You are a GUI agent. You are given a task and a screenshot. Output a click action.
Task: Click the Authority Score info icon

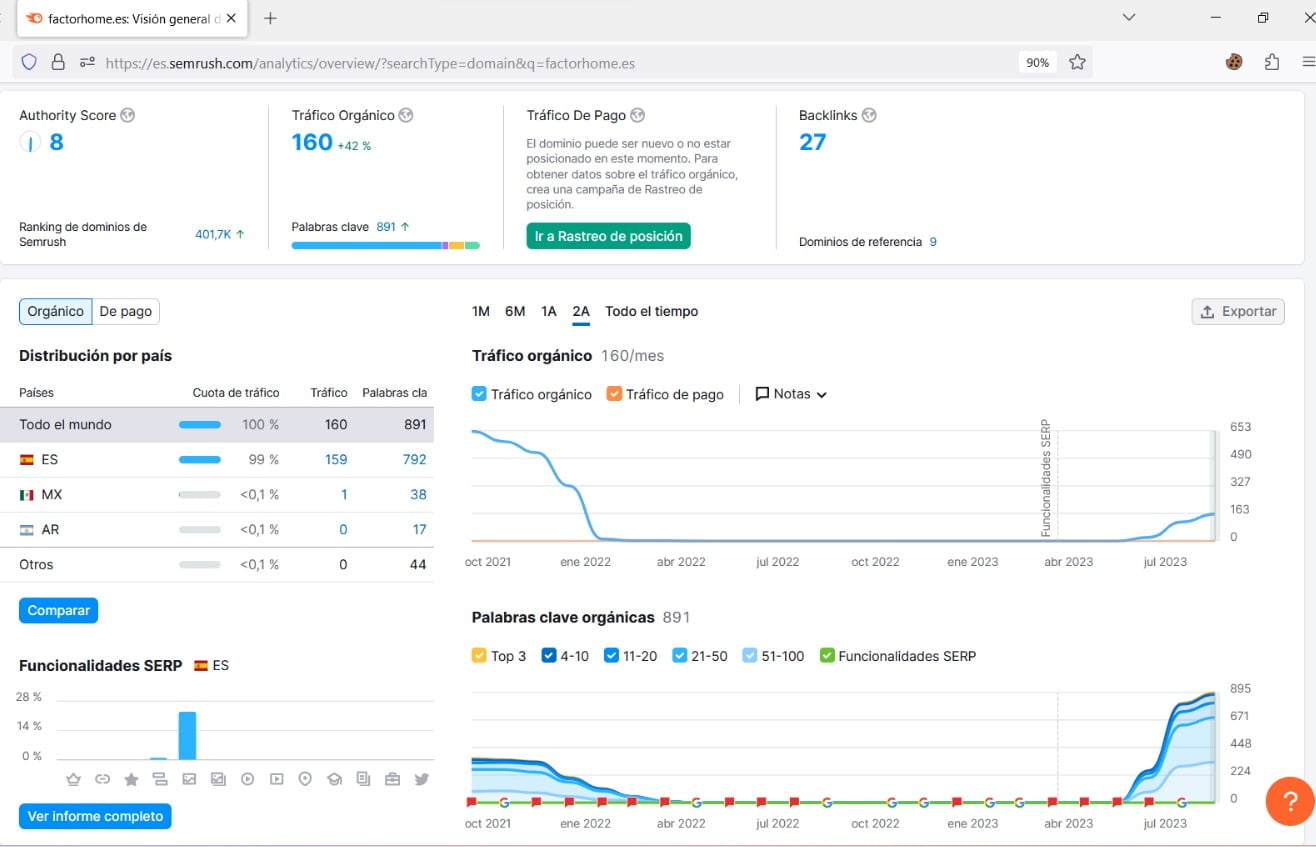(127, 115)
